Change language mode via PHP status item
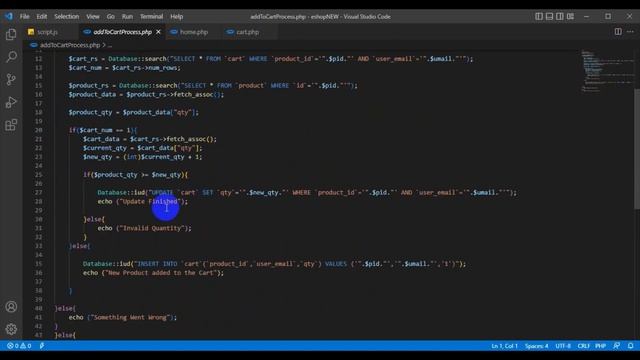The image size is (640, 360). click(600, 346)
